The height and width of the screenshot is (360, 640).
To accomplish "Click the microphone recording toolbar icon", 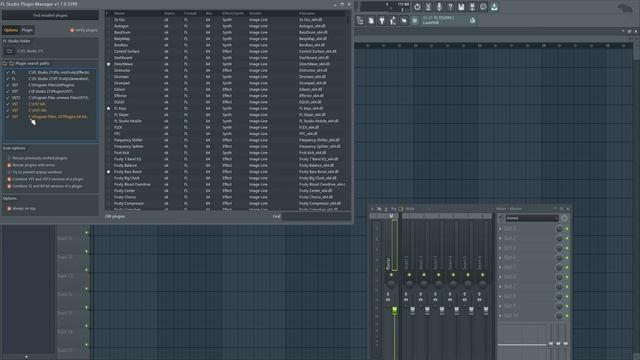I will (x=439, y=7).
